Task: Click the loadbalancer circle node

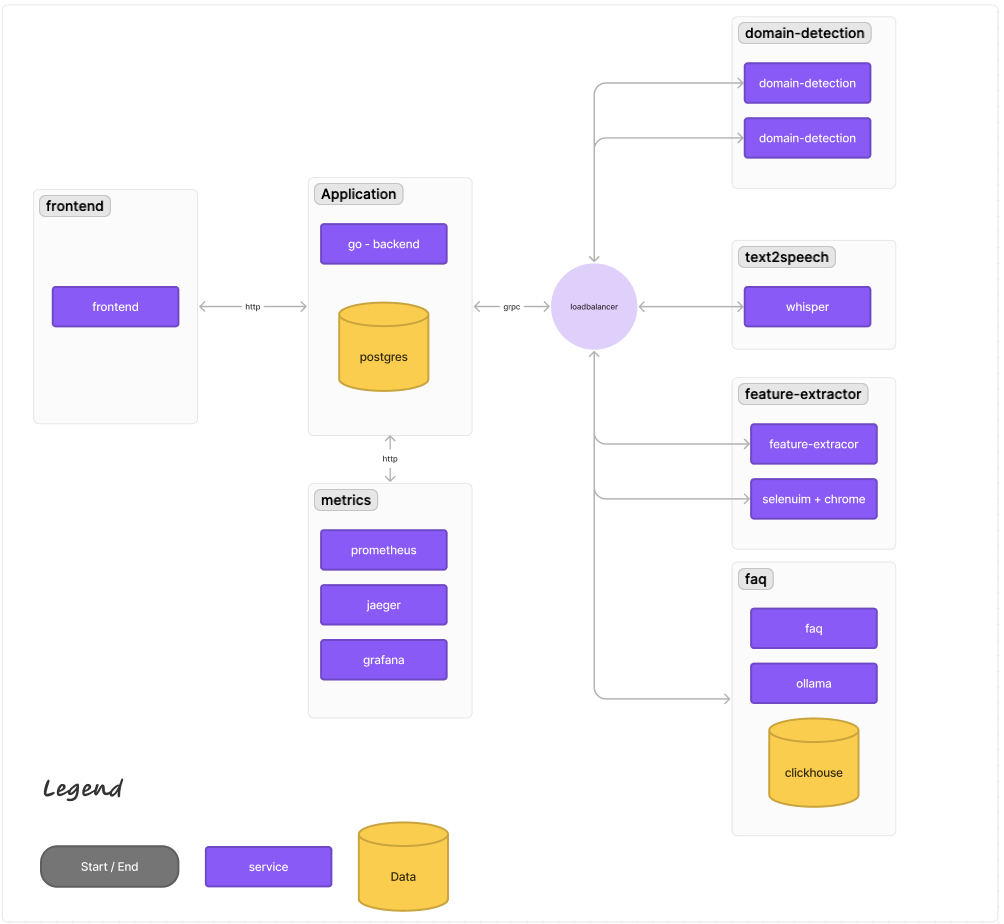Action: point(594,307)
